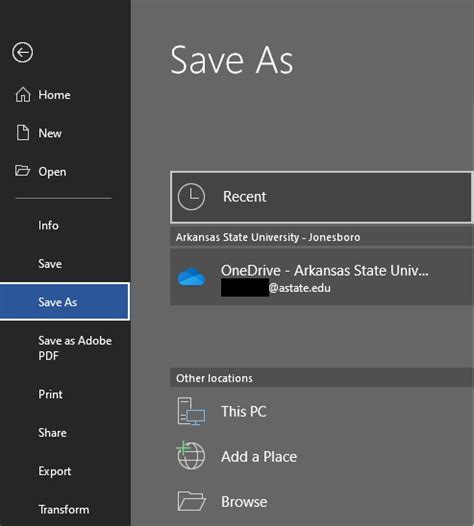Click the Other locations header
This screenshot has width=474, height=526.
[x=214, y=378]
